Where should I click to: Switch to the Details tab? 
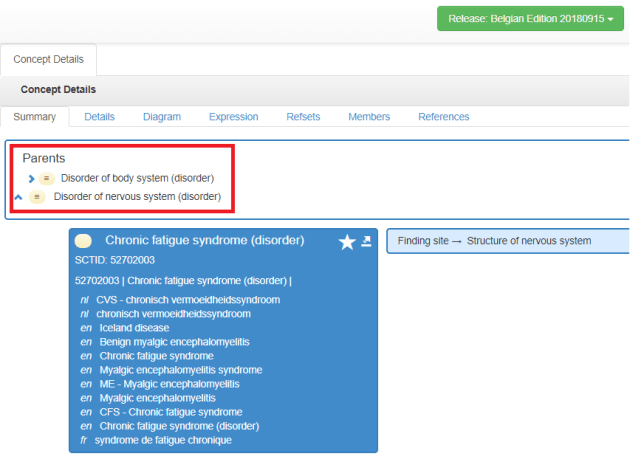pyautogui.click(x=99, y=117)
